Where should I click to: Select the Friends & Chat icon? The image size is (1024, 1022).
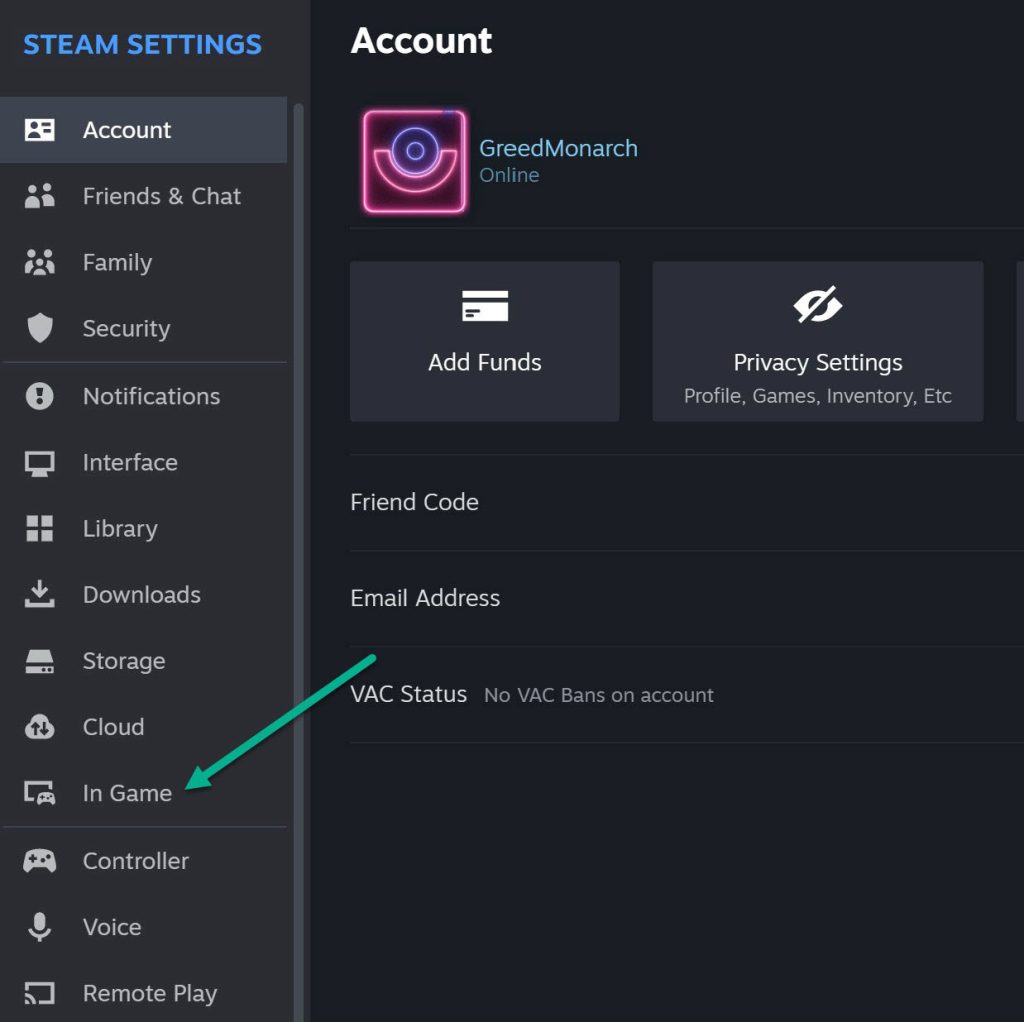click(x=40, y=196)
